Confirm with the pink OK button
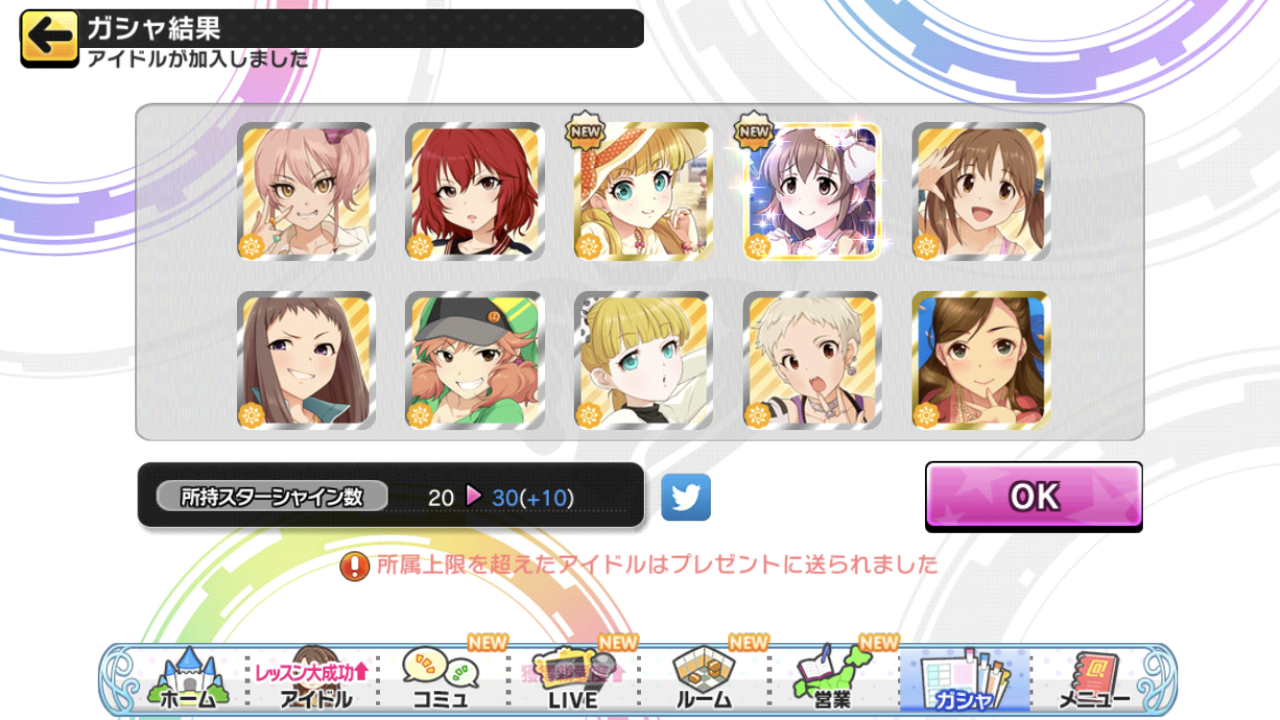The width and height of the screenshot is (1280, 720). coord(1034,496)
